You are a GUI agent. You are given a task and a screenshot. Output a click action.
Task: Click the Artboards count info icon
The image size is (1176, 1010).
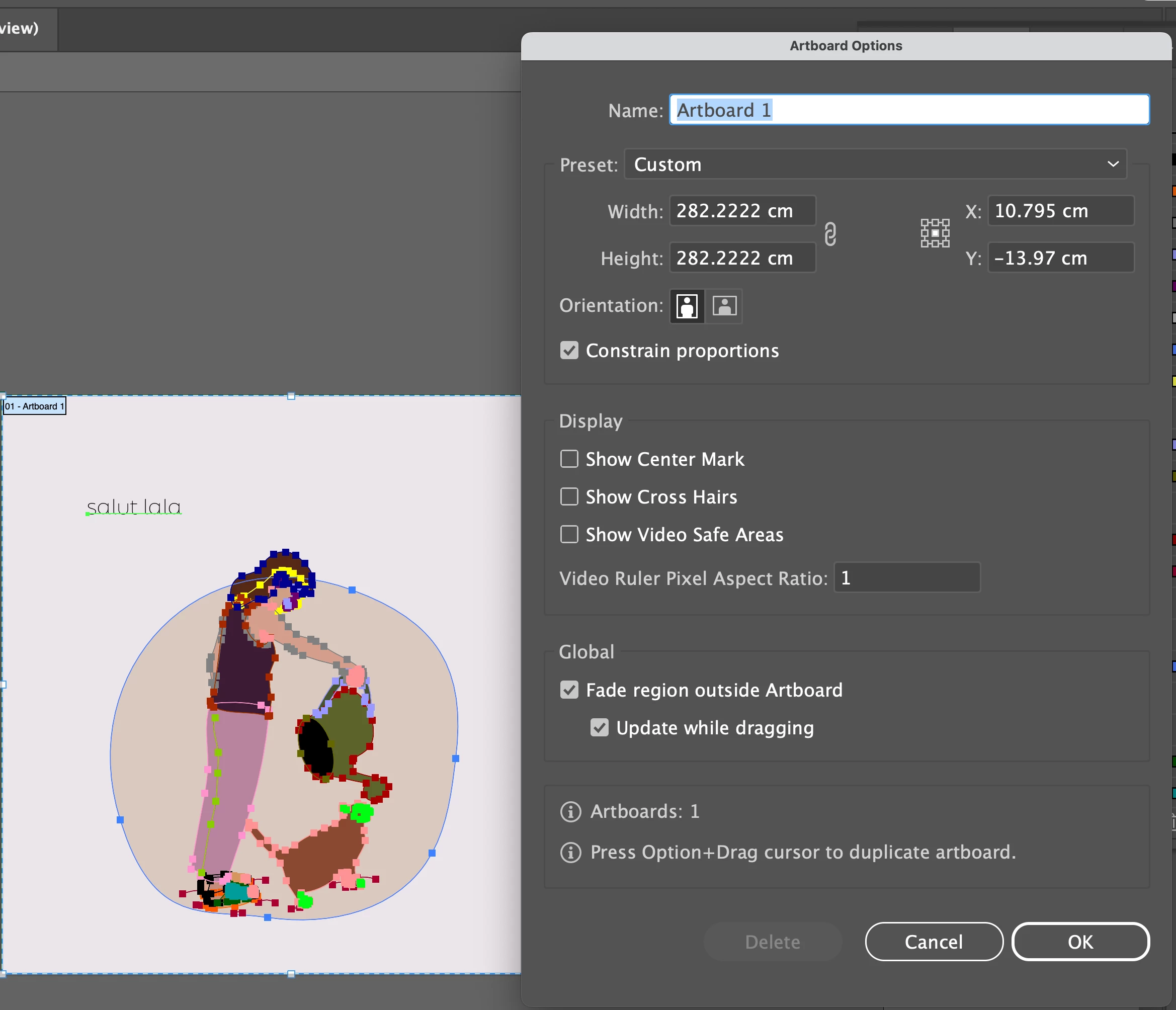tap(570, 812)
